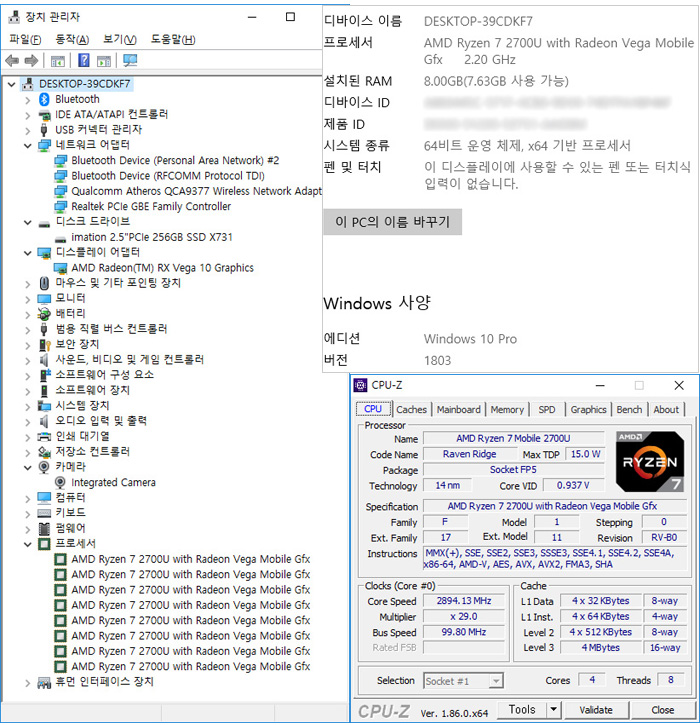700x725 pixels.
Task: Click the 마우스 및 기타 포인팅 장치 icon
Action: [x=44, y=283]
